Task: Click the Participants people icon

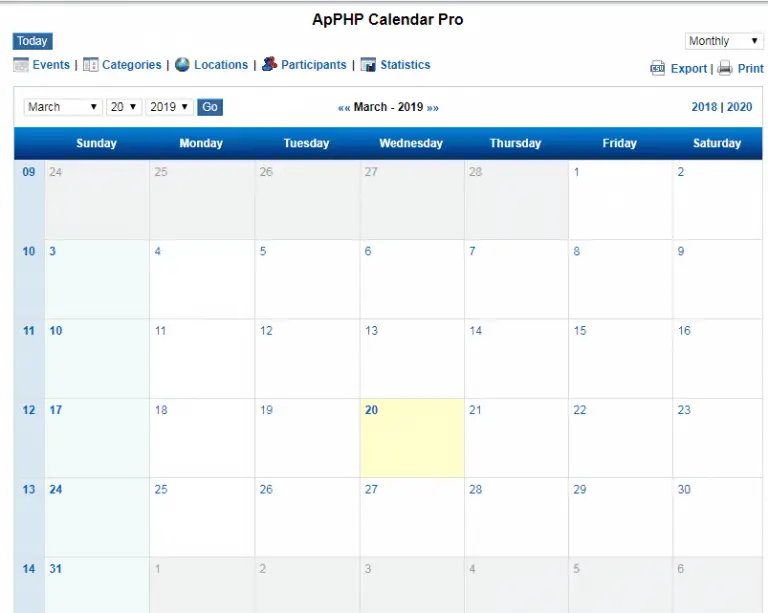Action: (x=269, y=64)
